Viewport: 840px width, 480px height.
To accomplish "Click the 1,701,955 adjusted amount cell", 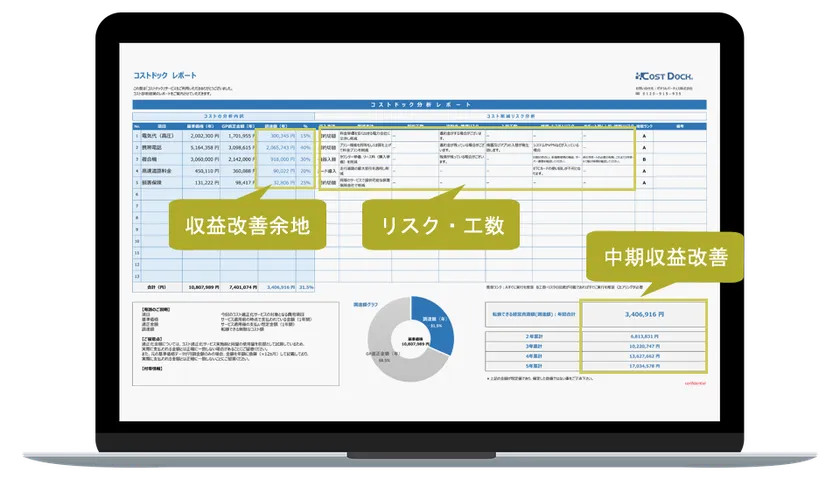I will coord(239,136).
